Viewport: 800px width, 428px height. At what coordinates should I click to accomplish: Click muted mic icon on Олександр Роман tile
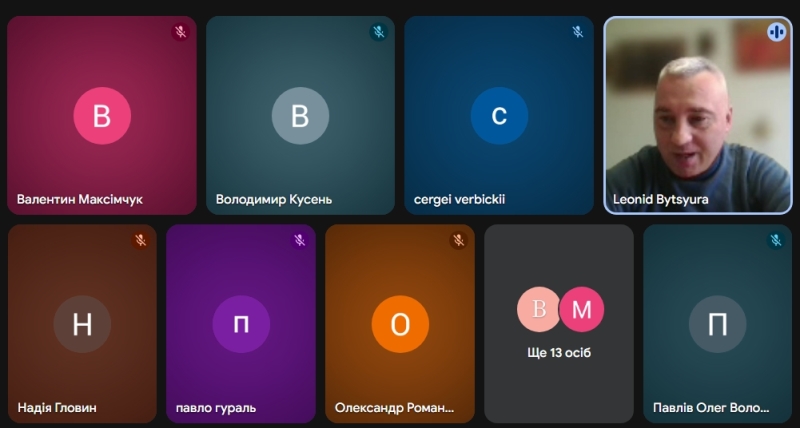pyautogui.click(x=458, y=240)
